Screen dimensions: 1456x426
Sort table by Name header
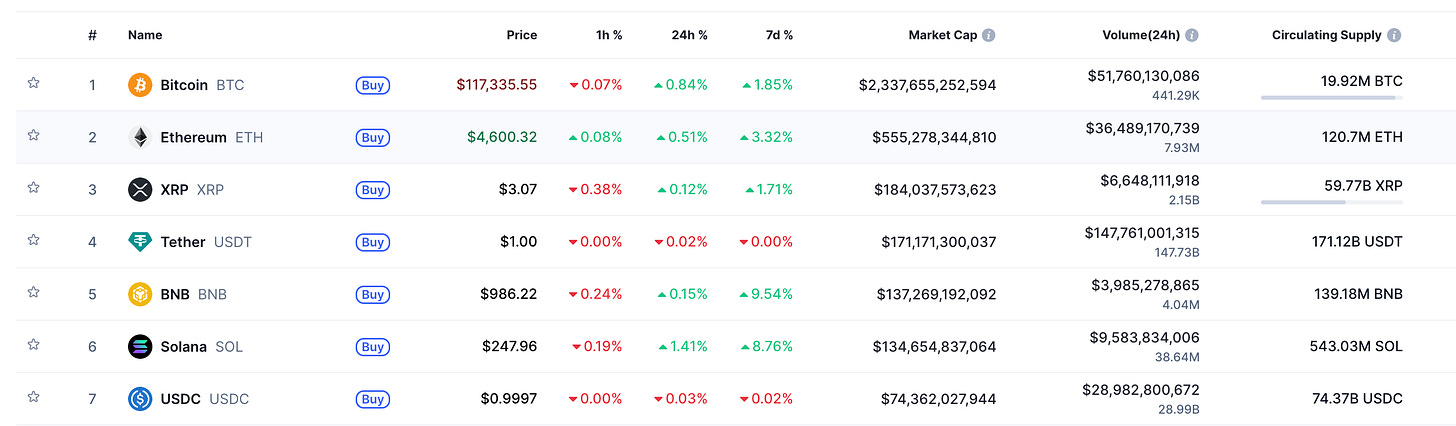coord(145,35)
